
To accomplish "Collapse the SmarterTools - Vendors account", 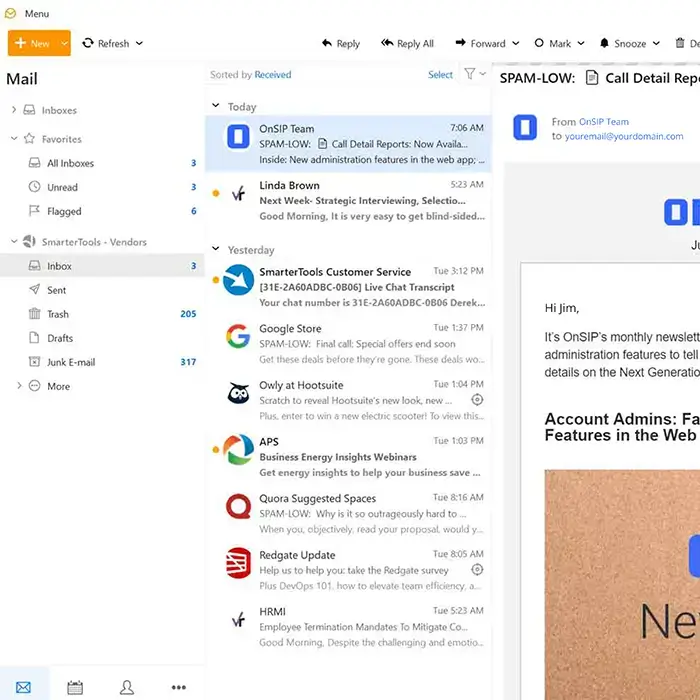I will click(14, 242).
